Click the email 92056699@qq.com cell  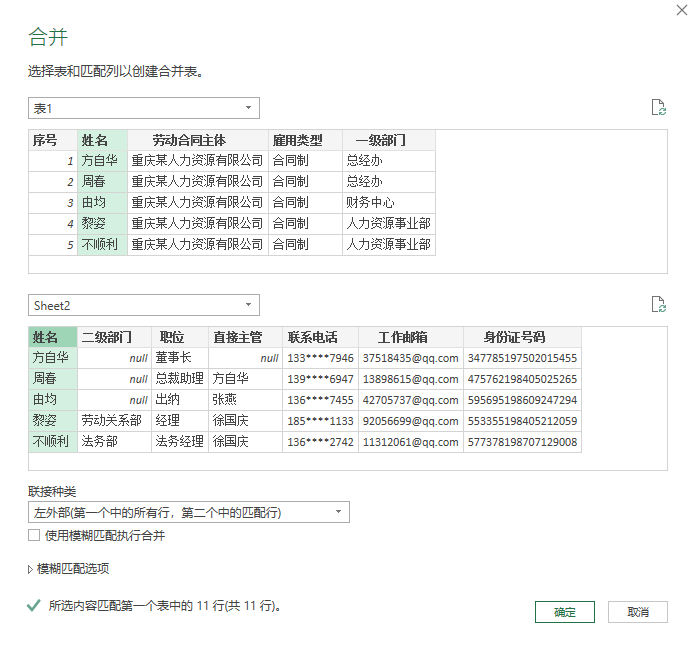coord(411,420)
